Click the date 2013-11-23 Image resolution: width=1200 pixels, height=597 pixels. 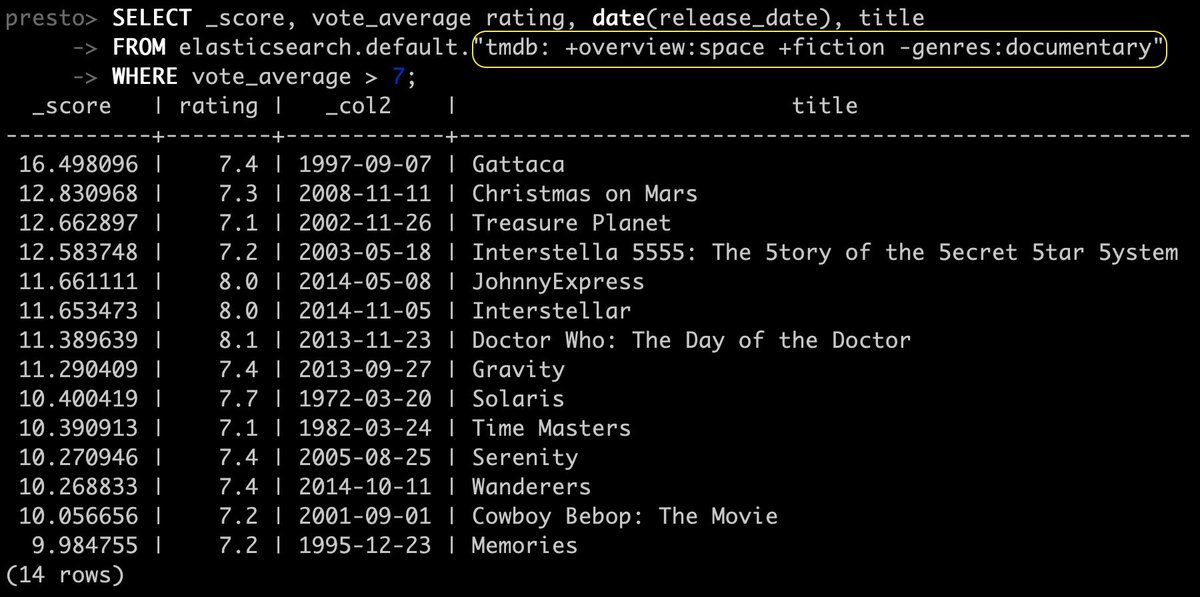tap(365, 340)
